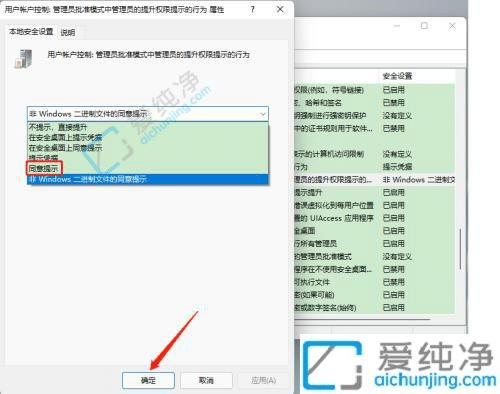The width and height of the screenshot is (500, 394).
Task: Click the horizontal scrollbar below the policy list
Action: click(x=363, y=319)
